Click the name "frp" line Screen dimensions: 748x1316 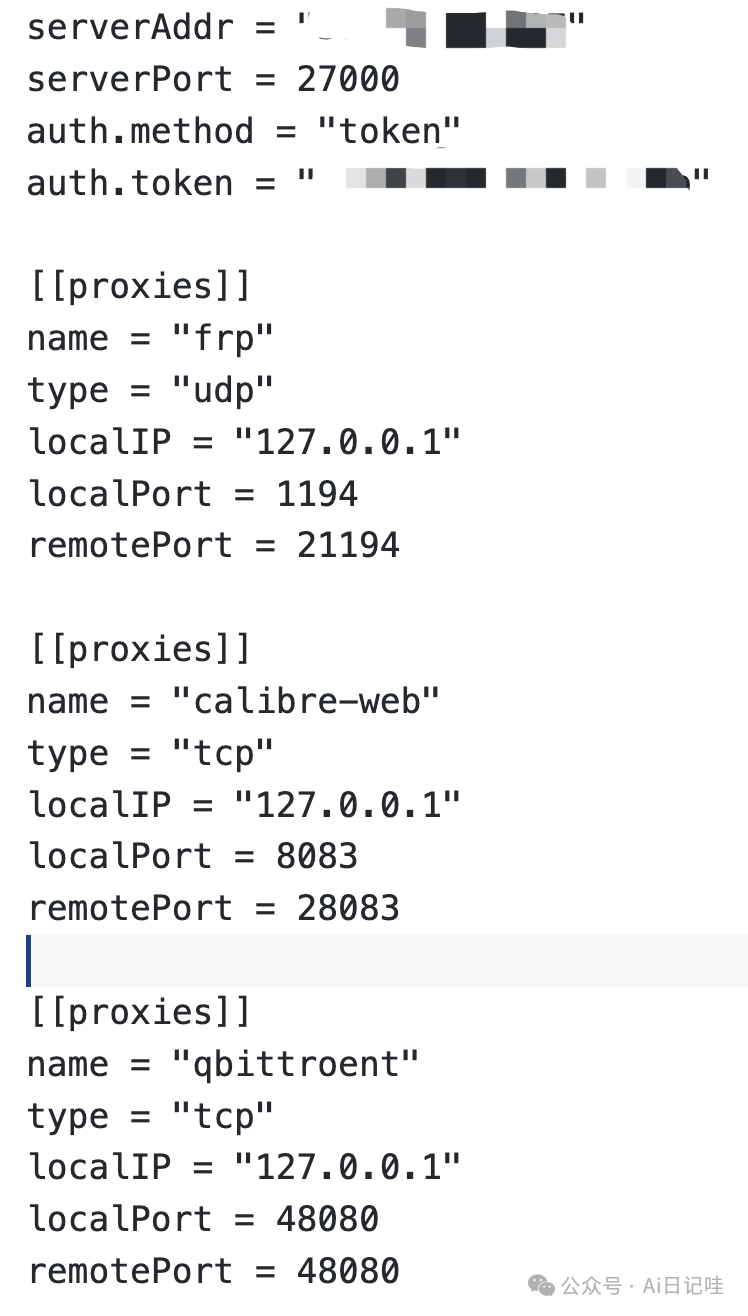(x=150, y=338)
